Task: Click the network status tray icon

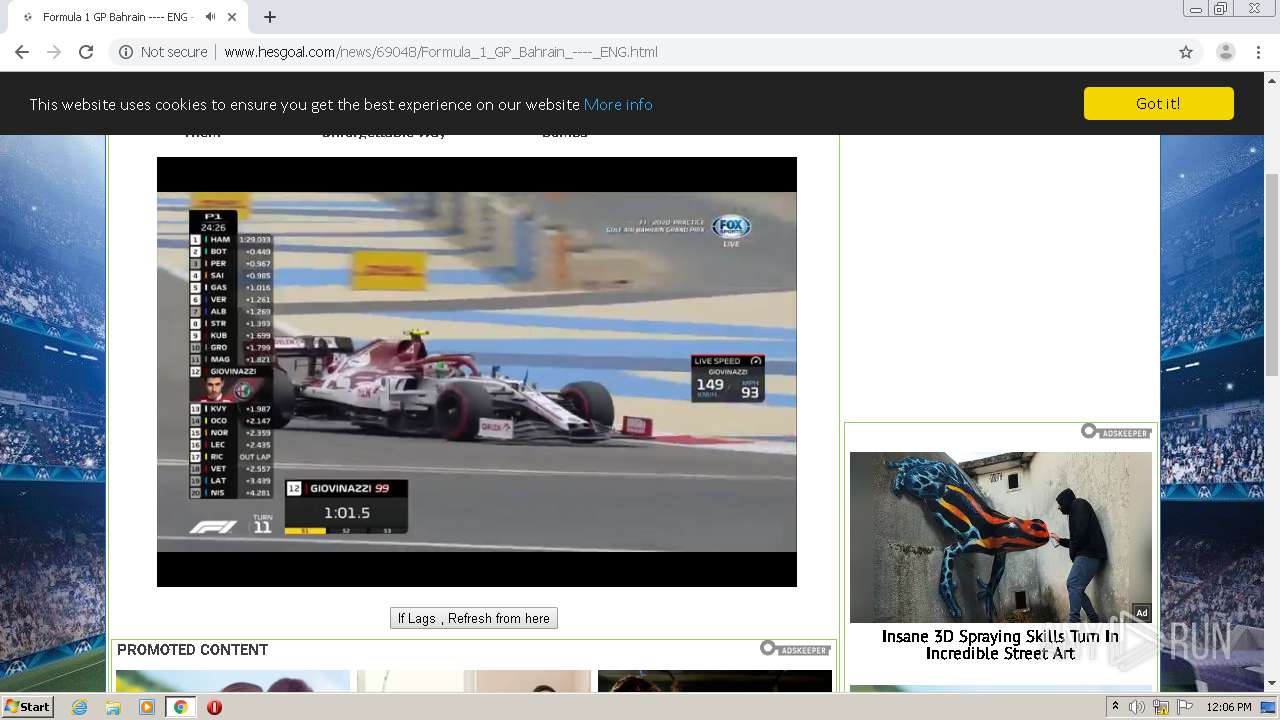Action: 1161,707
